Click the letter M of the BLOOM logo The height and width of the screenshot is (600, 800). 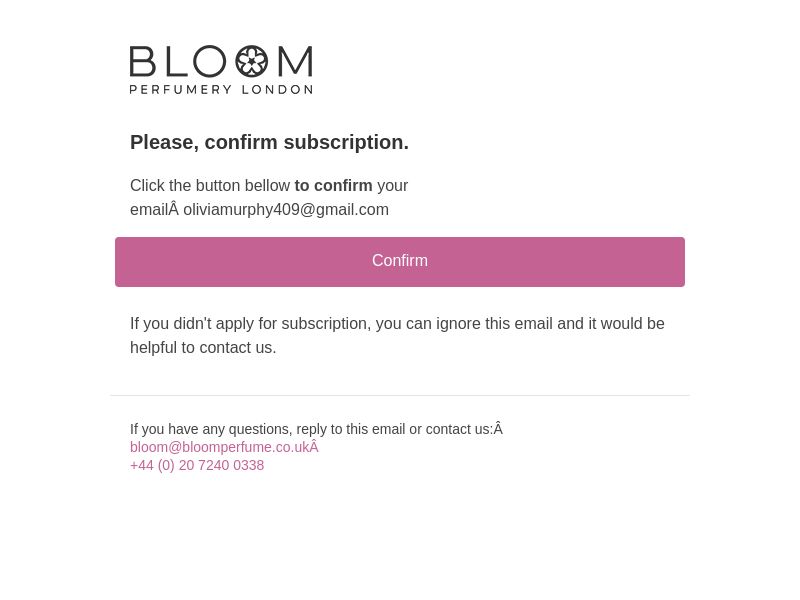tap(295, 61)
